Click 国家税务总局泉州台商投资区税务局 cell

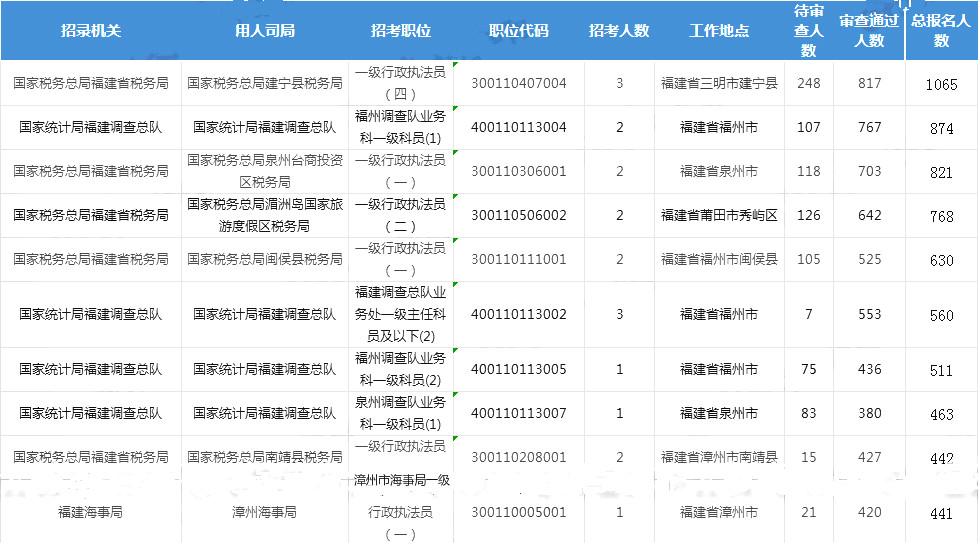pyautogui.click(x=265, y=171)
